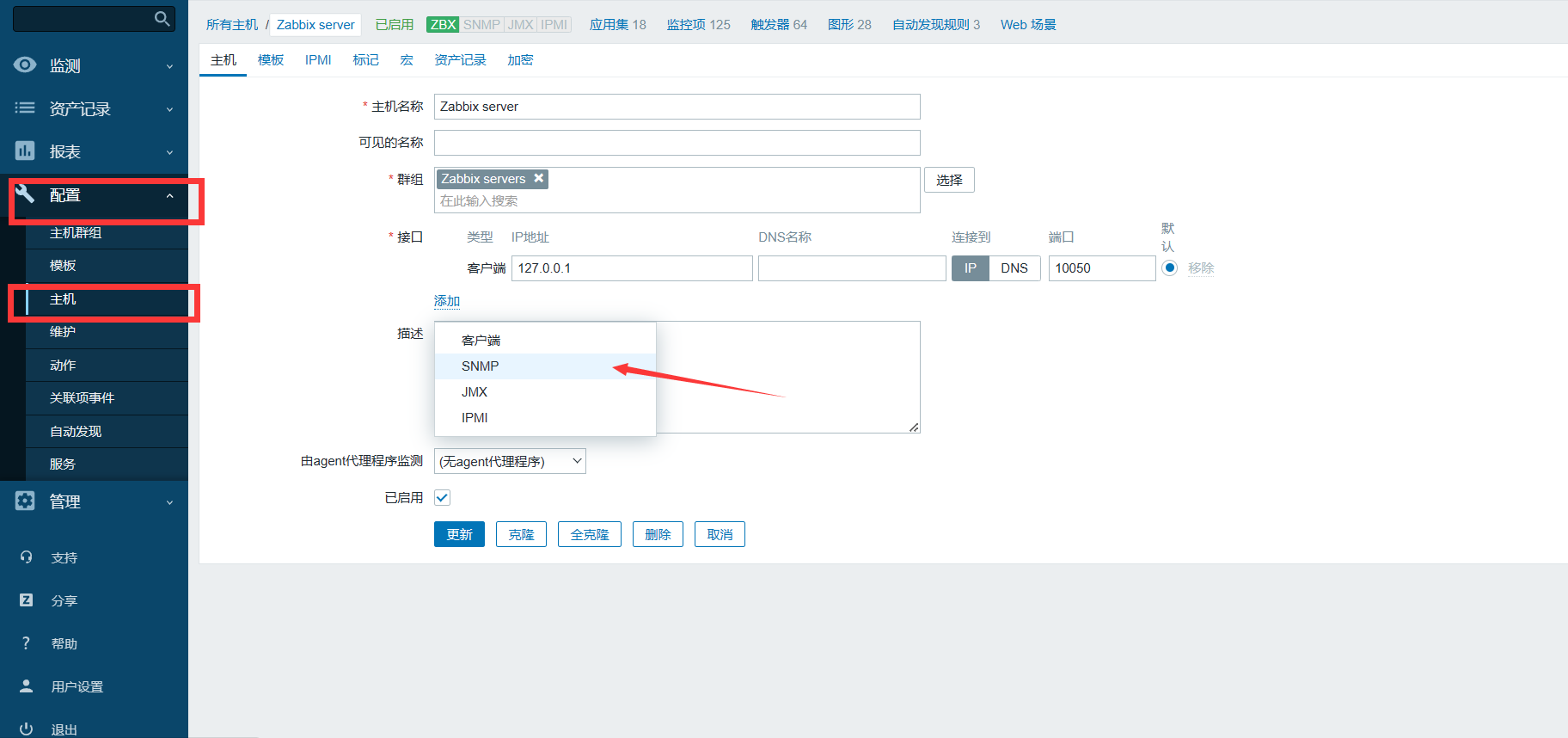Switch to the 资产记录 tab
Image resolution: width=1568 pixels, height=738 pixels.
[x=460, y=59]
